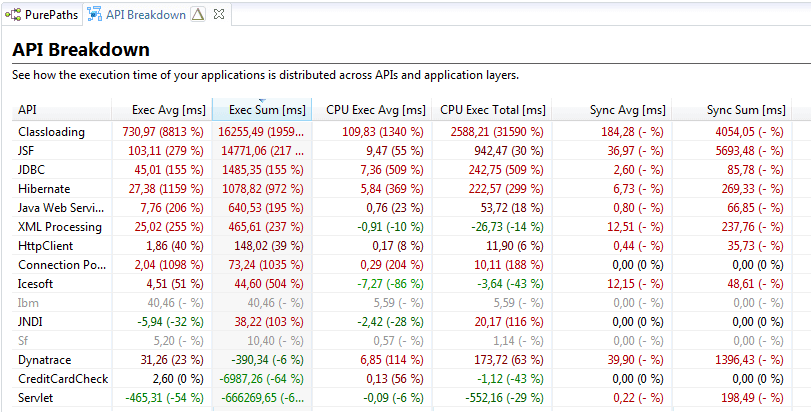Click the triangle delta icon on API Breakdown tab
The height and width of the screenshot is (412, 811).
pyautogui.click(x=198, y=15)
